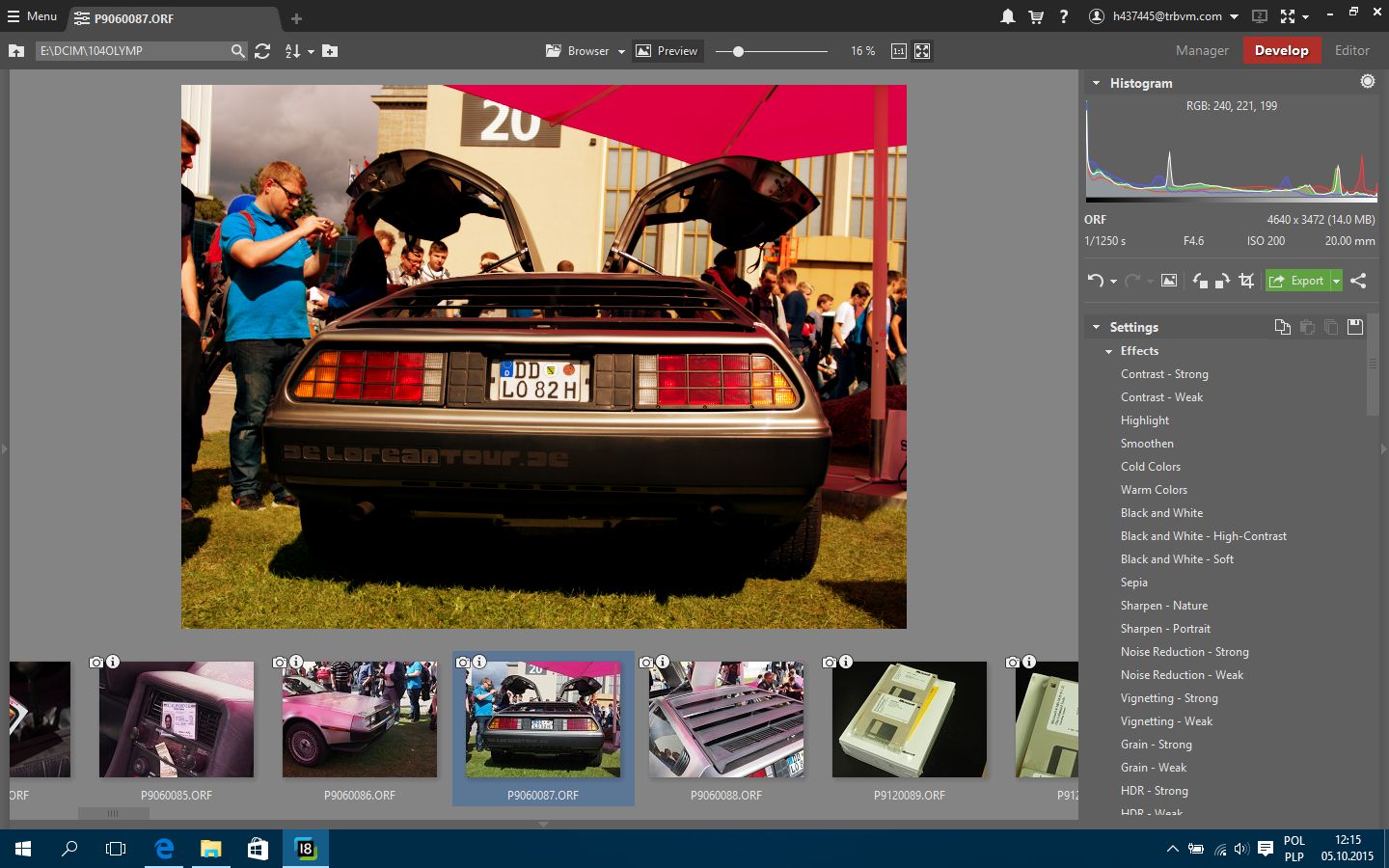Add a new tab with plus
The height and width of the screenshot is (868, 1389).
click(x=296, y=18)
